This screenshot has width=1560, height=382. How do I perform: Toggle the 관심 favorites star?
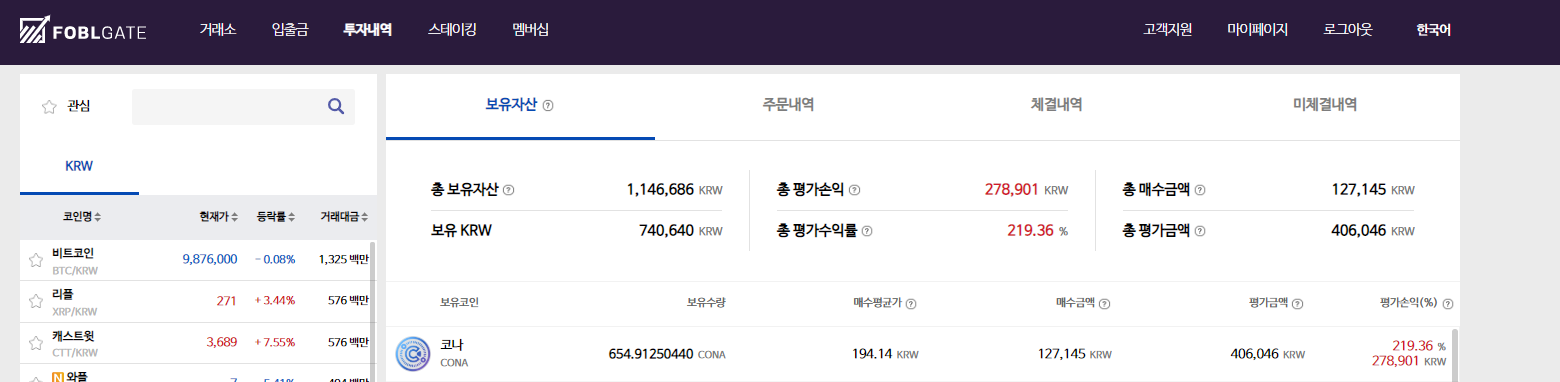48,107
